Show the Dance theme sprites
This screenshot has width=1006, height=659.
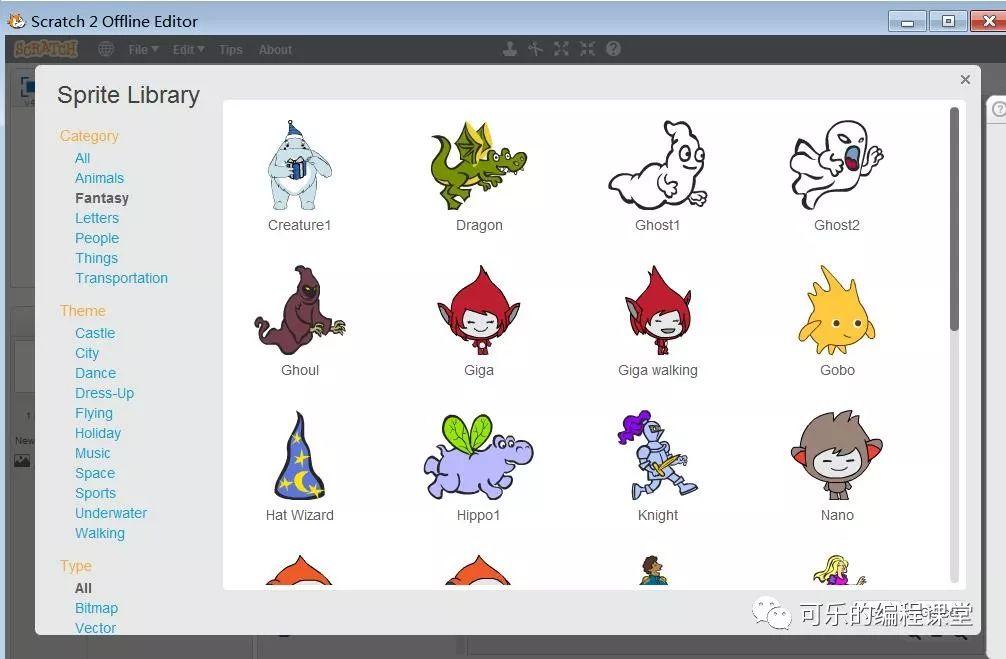coord(96,373)
